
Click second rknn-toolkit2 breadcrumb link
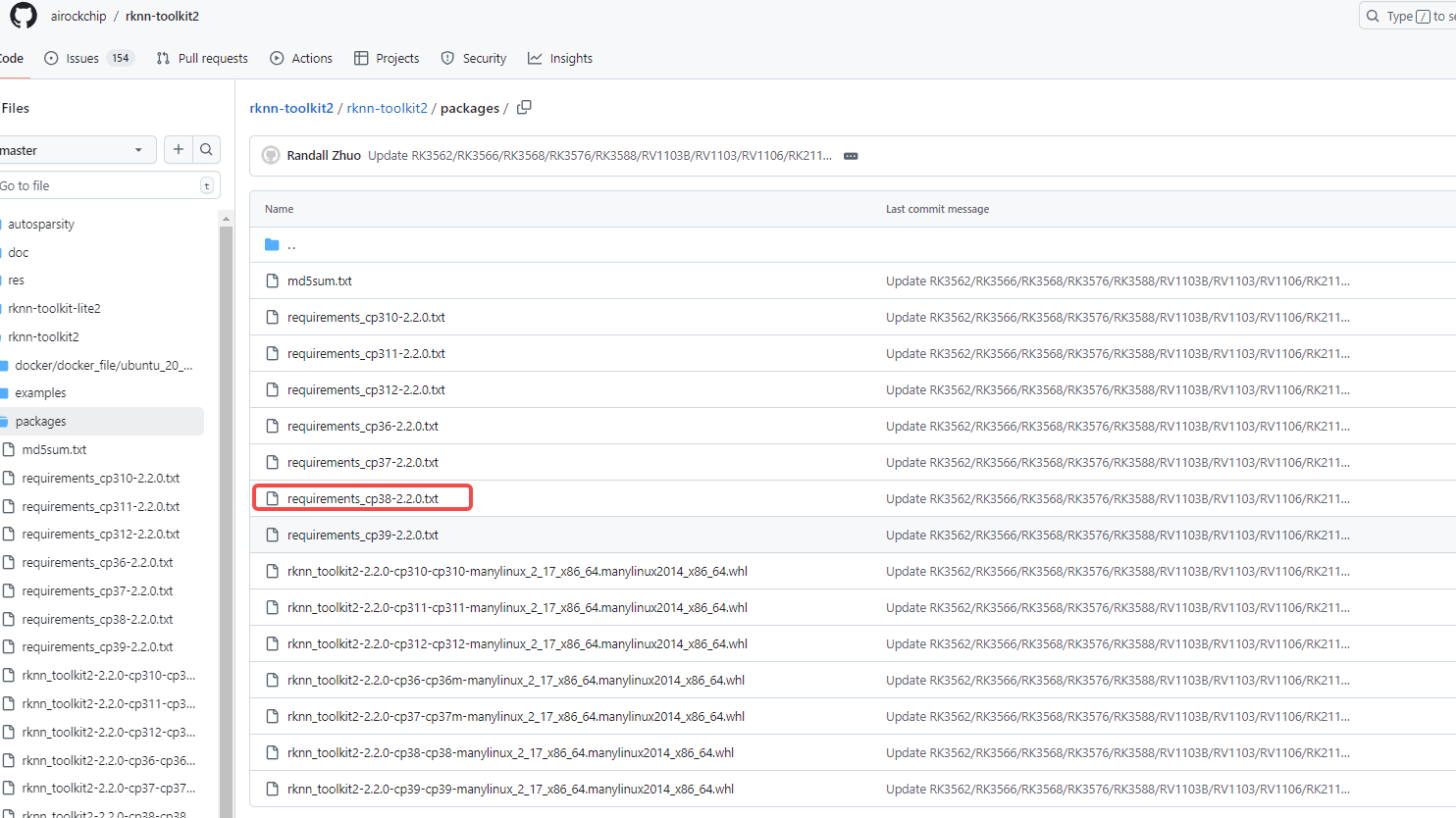tap(388, 108)
